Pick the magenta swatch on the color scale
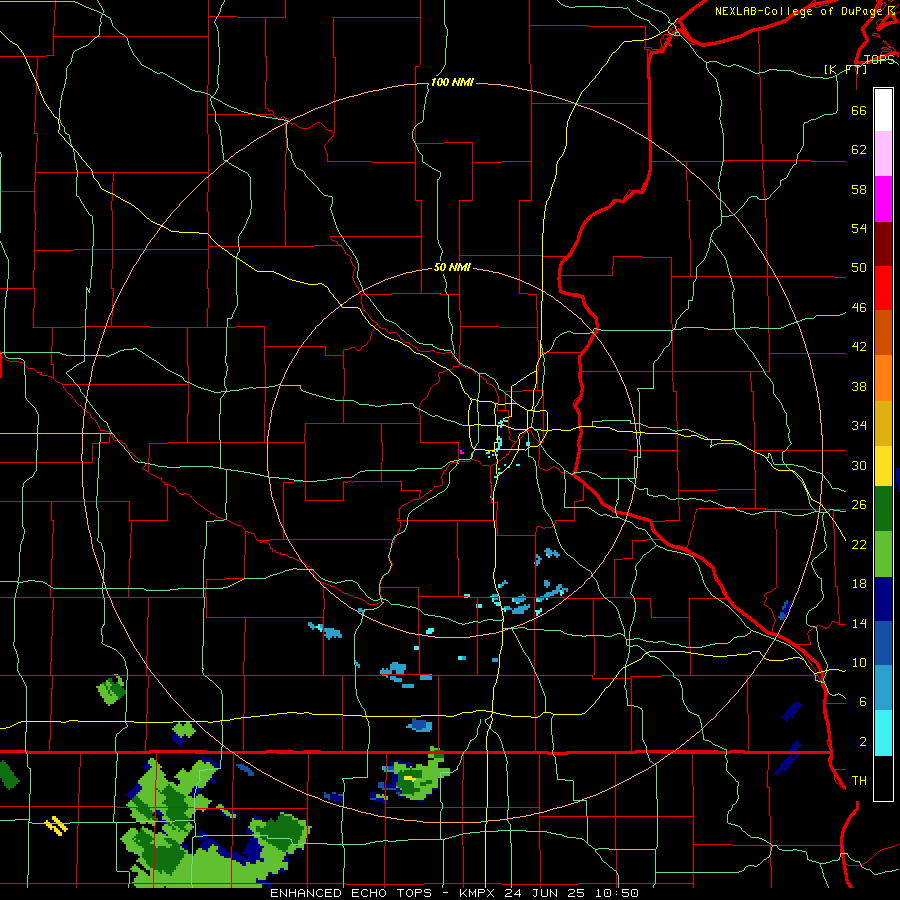Screen dimensions: 900x900 (883, 199)
